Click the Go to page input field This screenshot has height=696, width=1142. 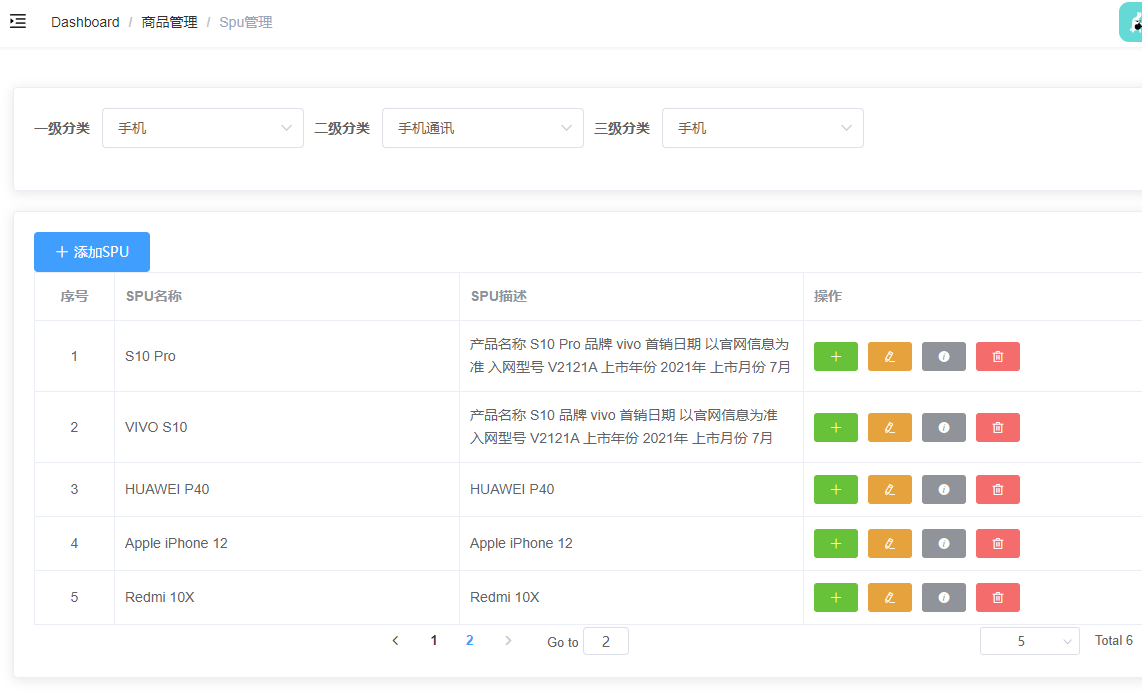tap(606, 640)
